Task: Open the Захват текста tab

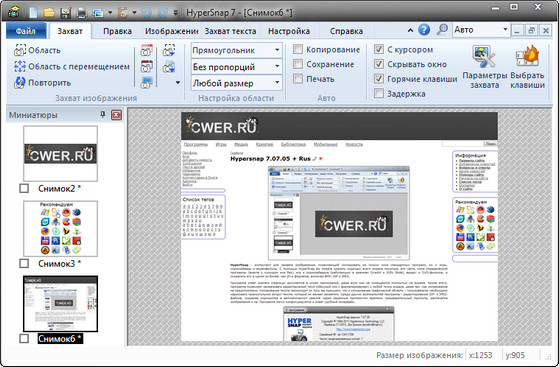Action: tap(230, 31)
